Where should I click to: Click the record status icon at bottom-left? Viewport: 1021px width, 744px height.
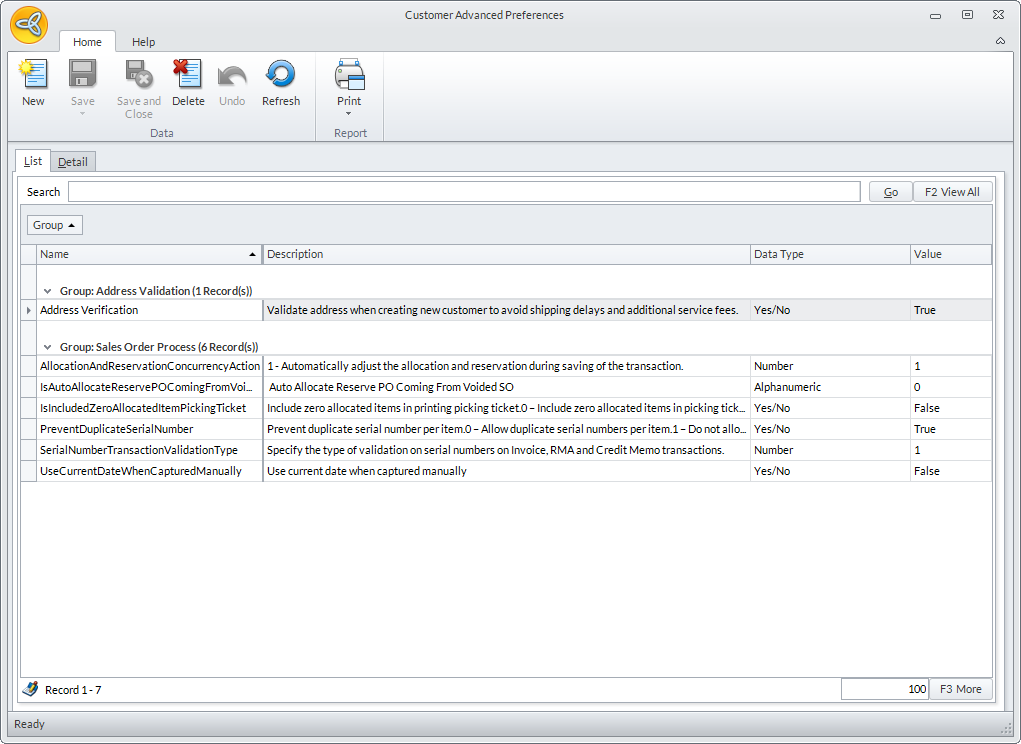pyautogui.click(x=30, y=689)
